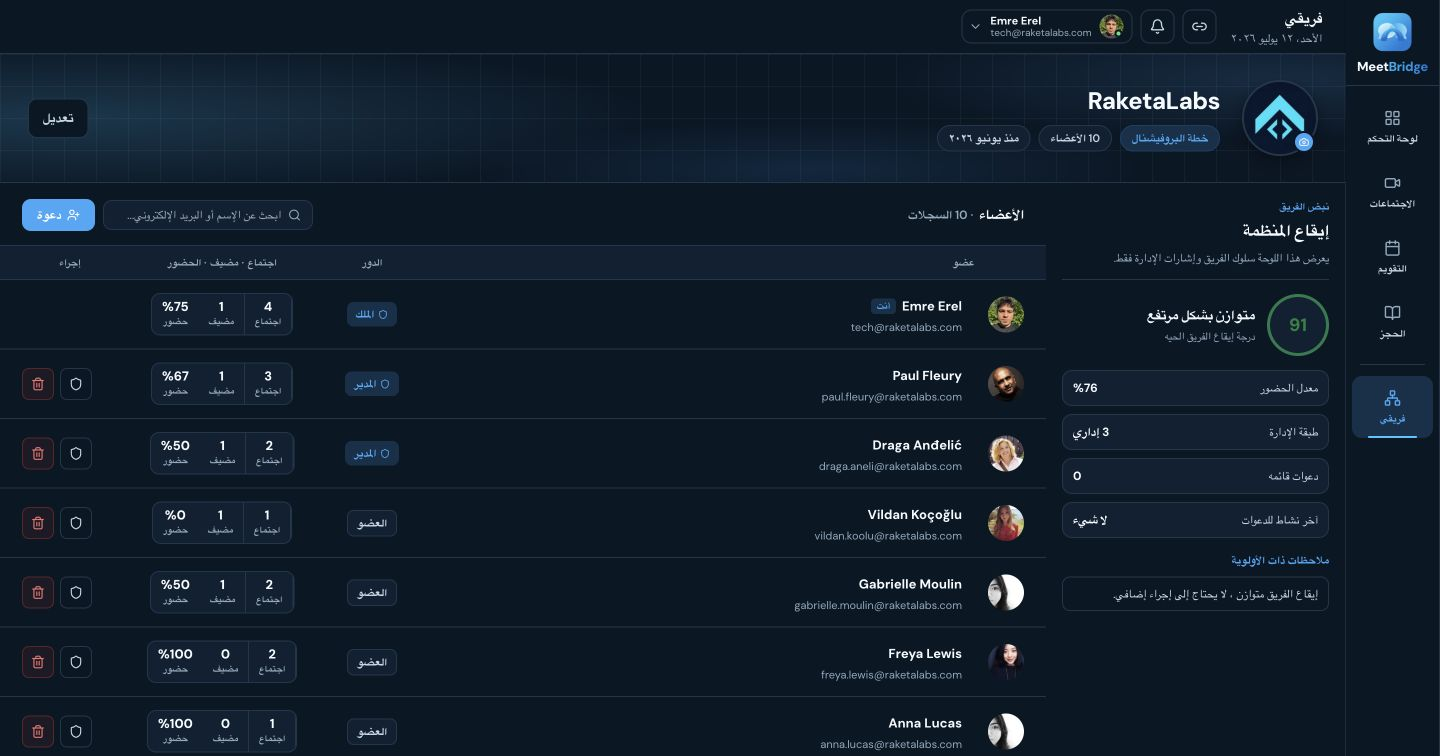1440x756 pixels.
Task: Delete Draga Anđelić from the team
Action: 38,453
